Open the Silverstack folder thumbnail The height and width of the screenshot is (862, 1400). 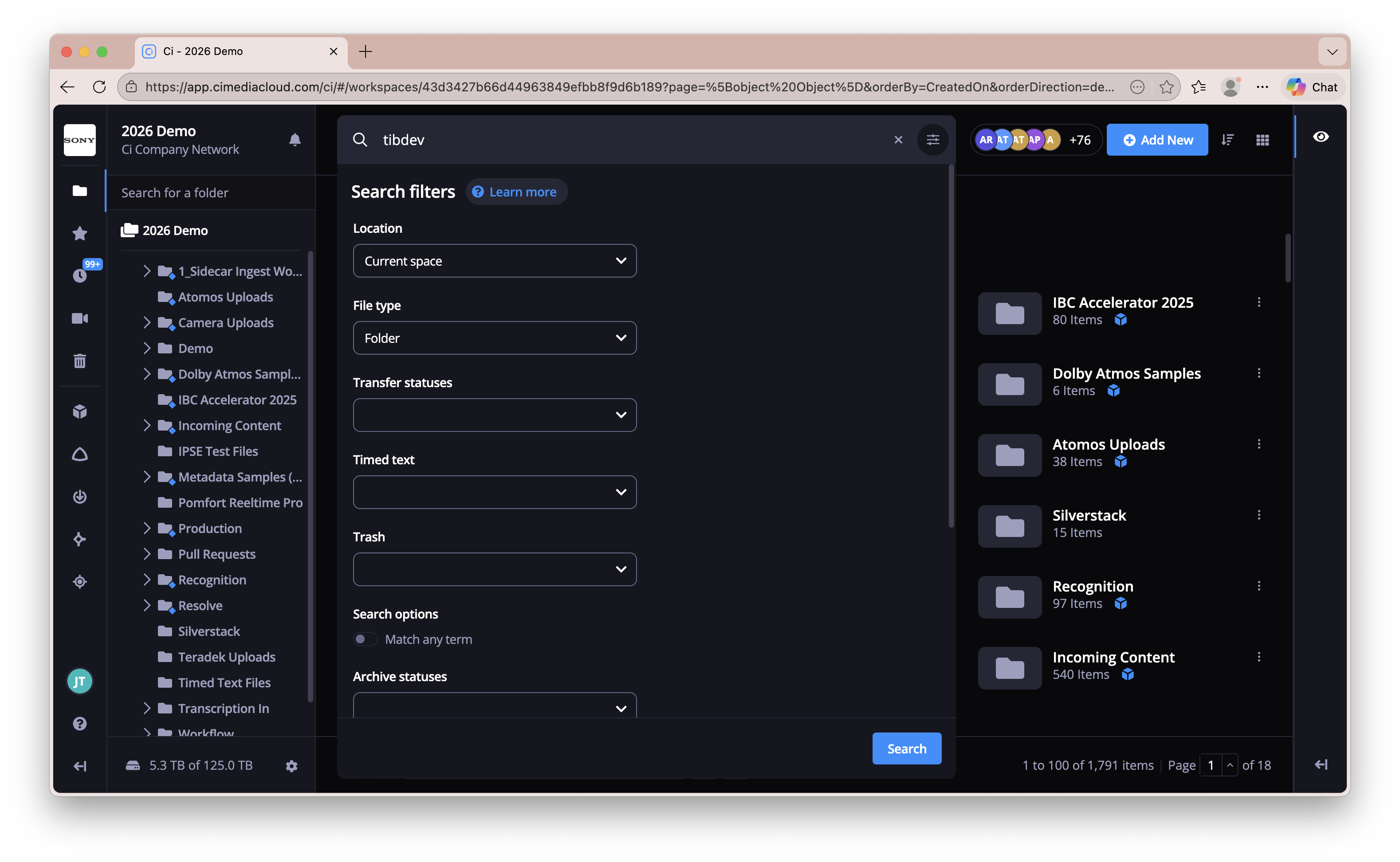coord(1009,525)
